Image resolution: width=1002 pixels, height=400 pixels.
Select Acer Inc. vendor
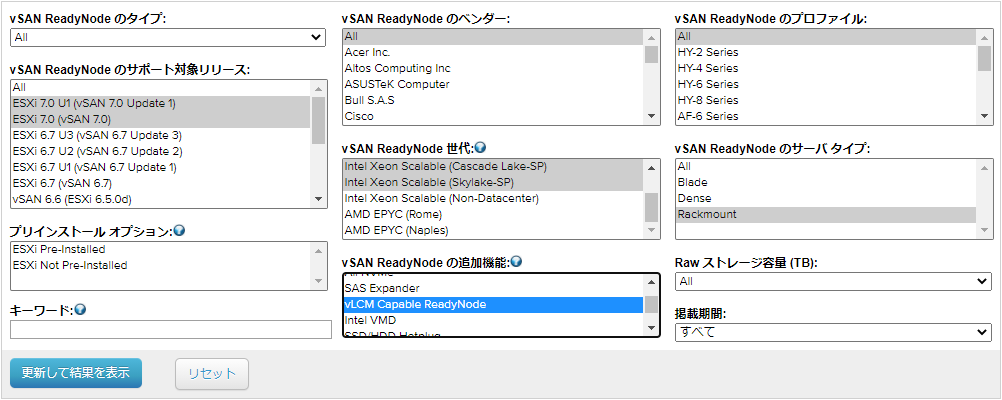click(x=493, y=52)
